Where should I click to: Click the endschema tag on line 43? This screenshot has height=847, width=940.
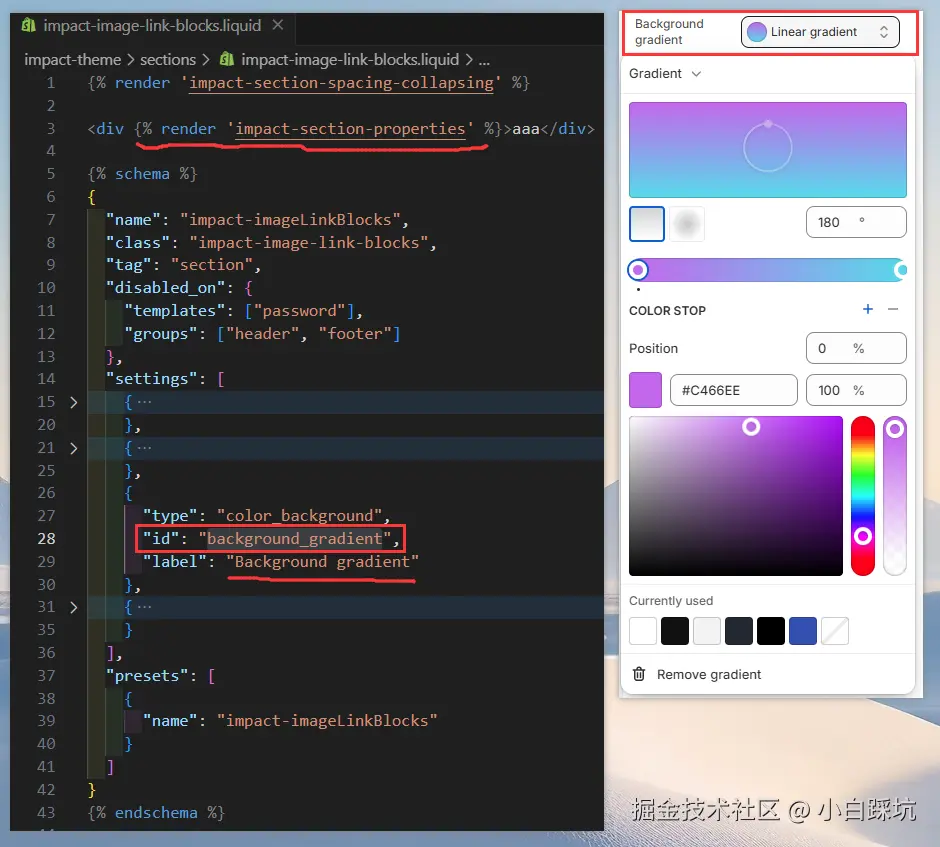(x=156, y=813)
